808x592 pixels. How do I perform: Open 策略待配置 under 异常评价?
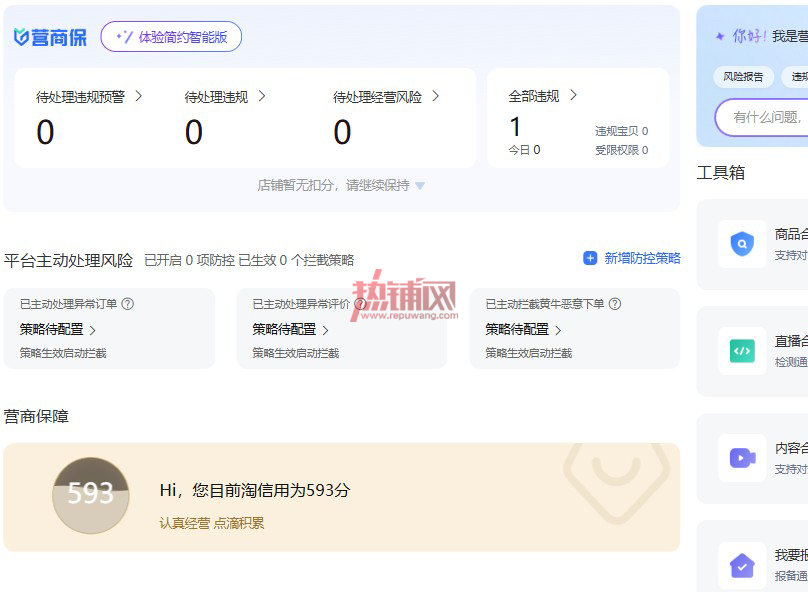[x=291, y=329]
